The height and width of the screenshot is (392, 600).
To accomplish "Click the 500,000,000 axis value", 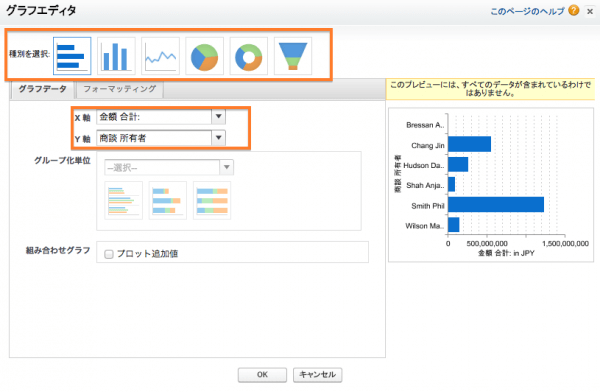I will (487, 244).
